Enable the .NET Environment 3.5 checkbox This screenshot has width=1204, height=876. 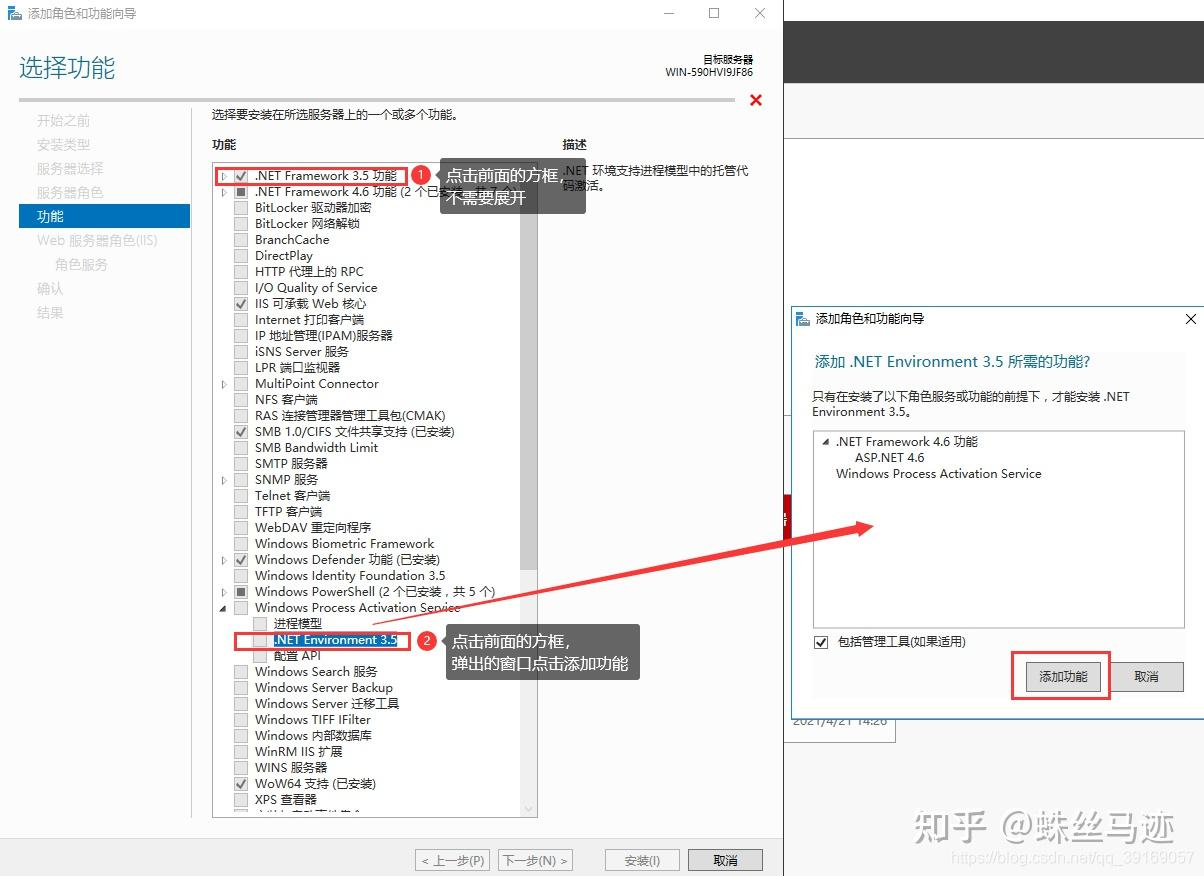[260, 640]
